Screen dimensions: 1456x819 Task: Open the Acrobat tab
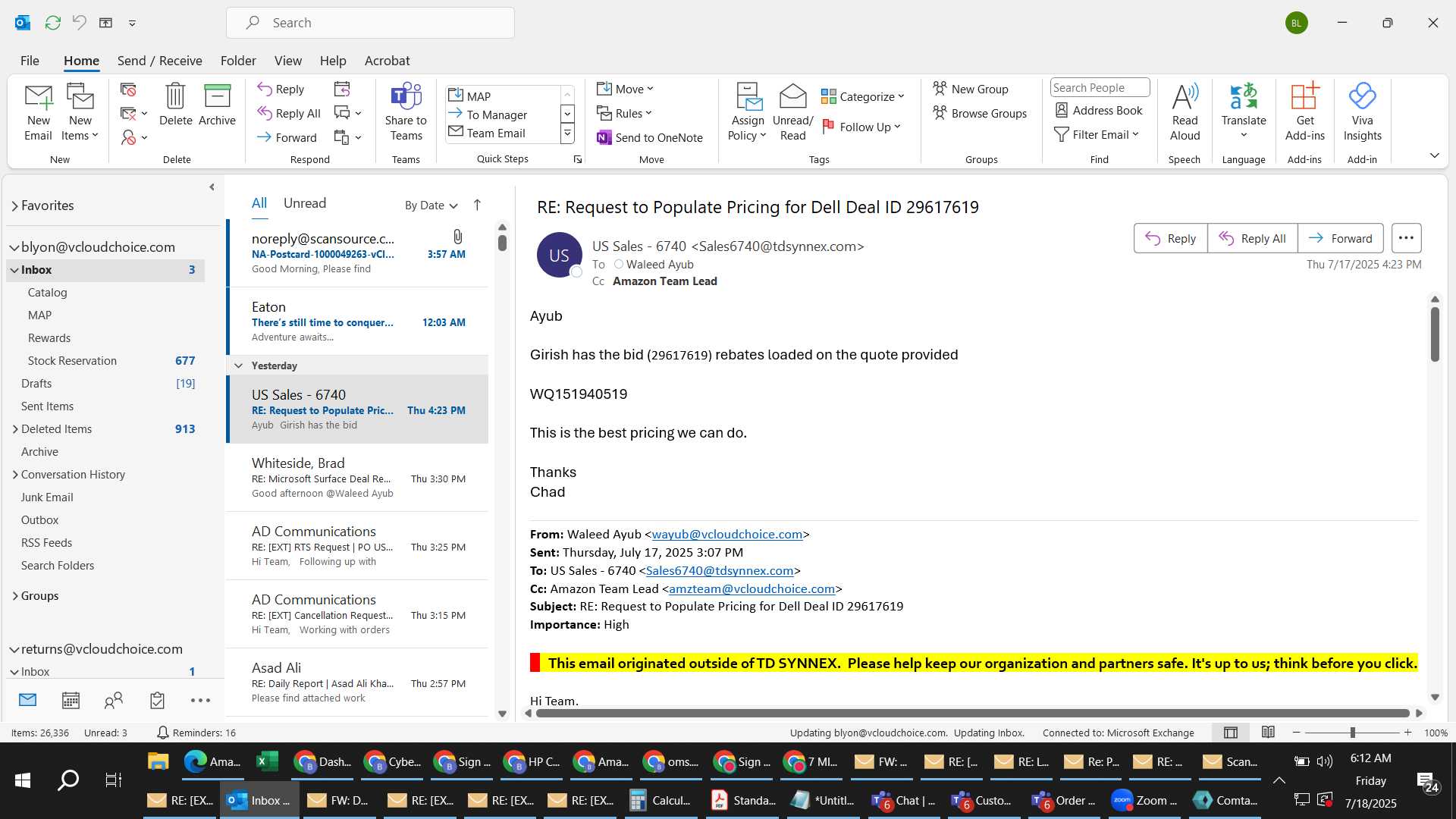click(387, 61)
